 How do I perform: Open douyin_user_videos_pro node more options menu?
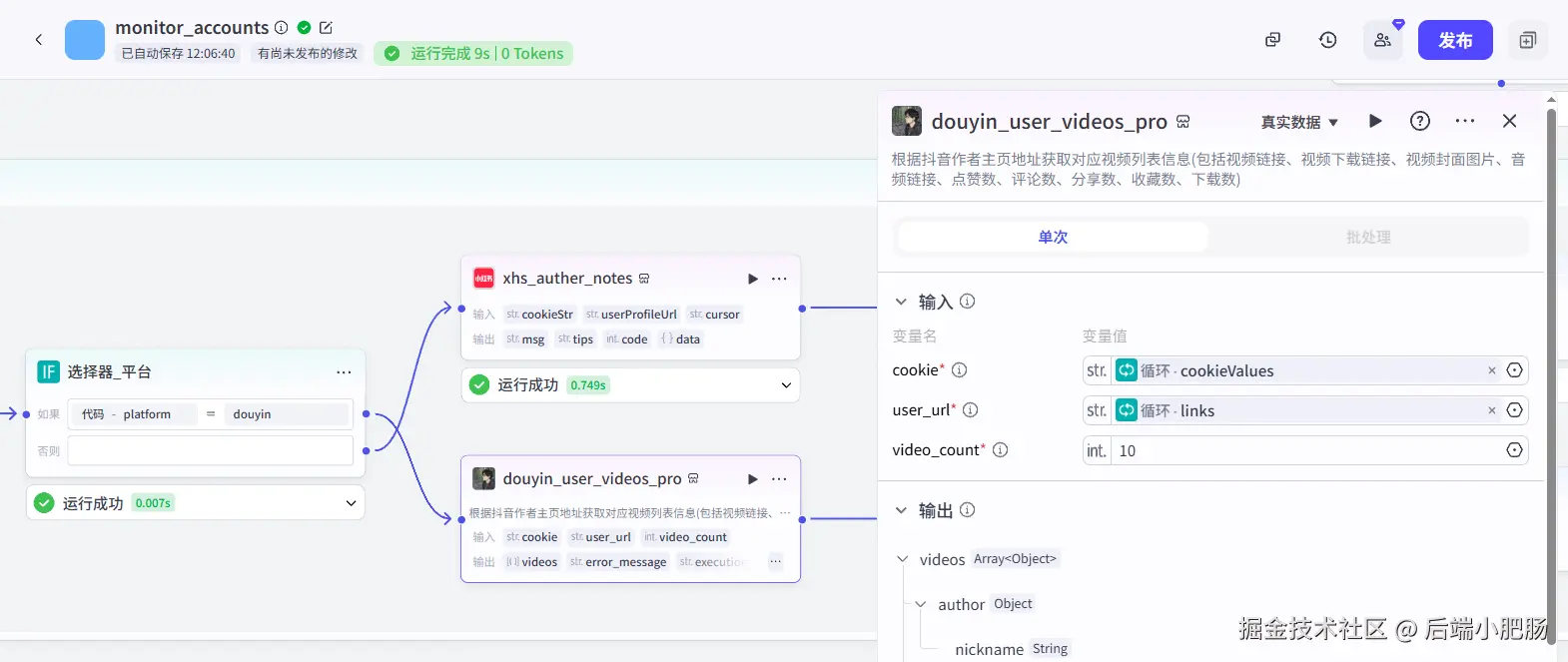pos(779,479)
